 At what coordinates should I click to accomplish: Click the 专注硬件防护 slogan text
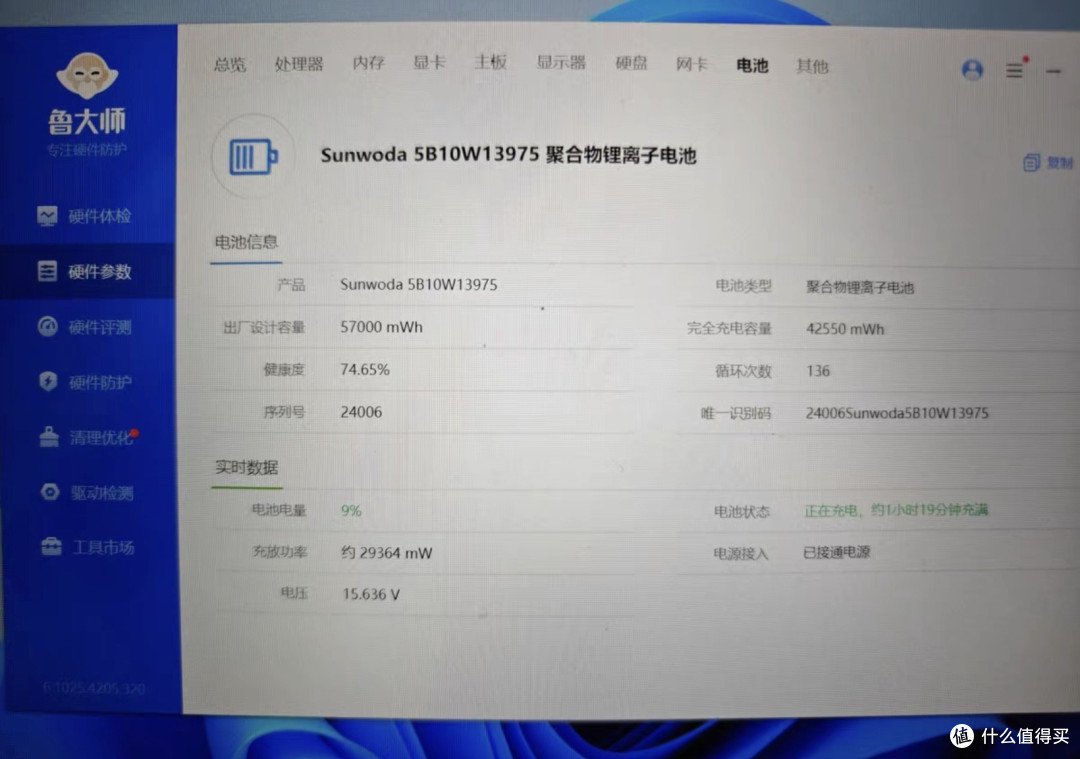tap(87, 149)
